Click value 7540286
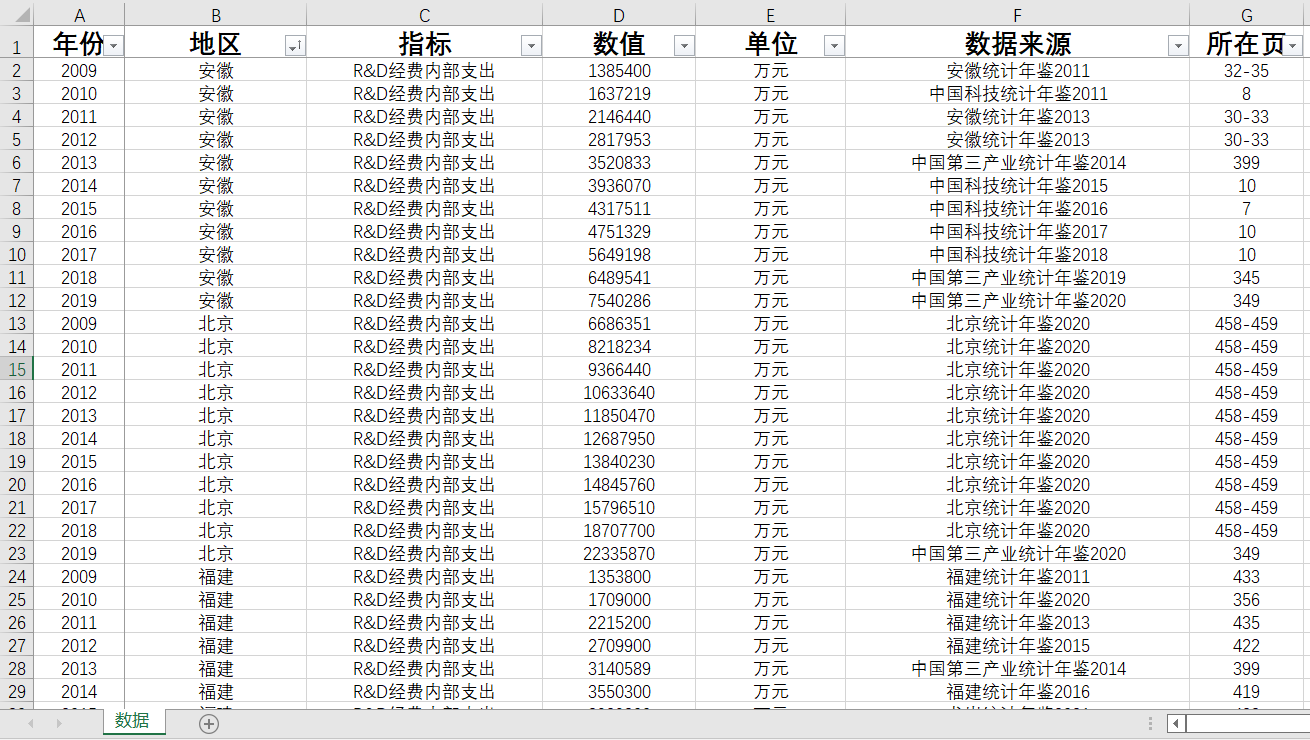 click(x=619, y=301)
